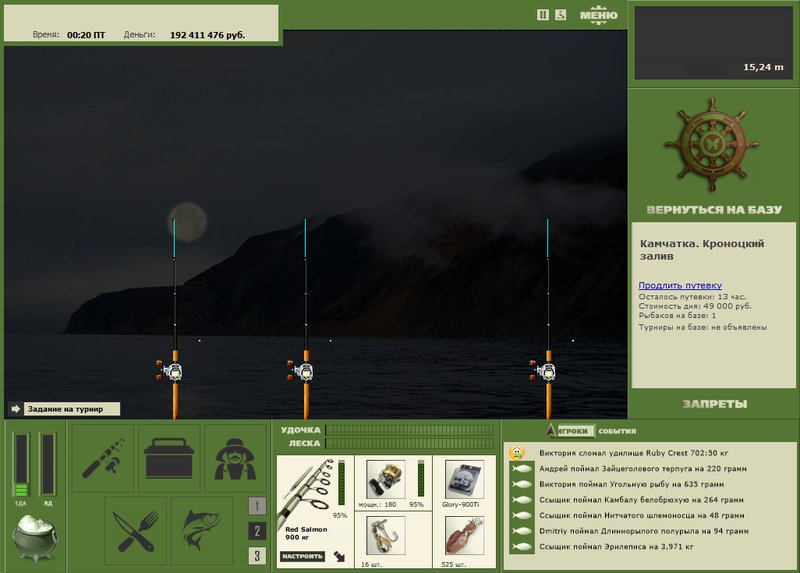Click the squid bait thumbnail, 525 шт.
This screenshot has width=800, height=573.
pyautogui.click(x=464, y=536)
